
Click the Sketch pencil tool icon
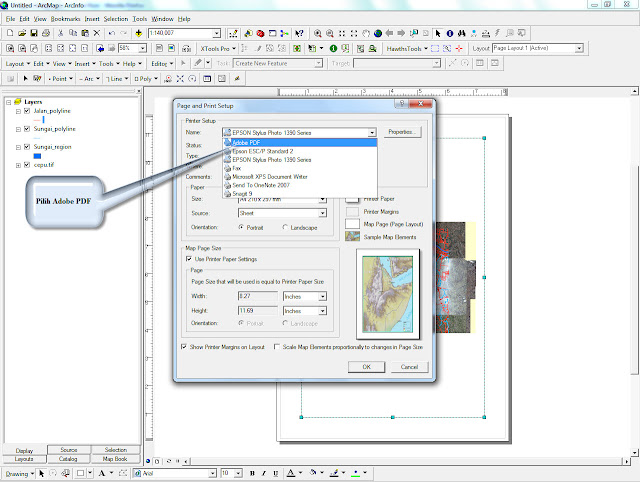click(x=198, y=63)
